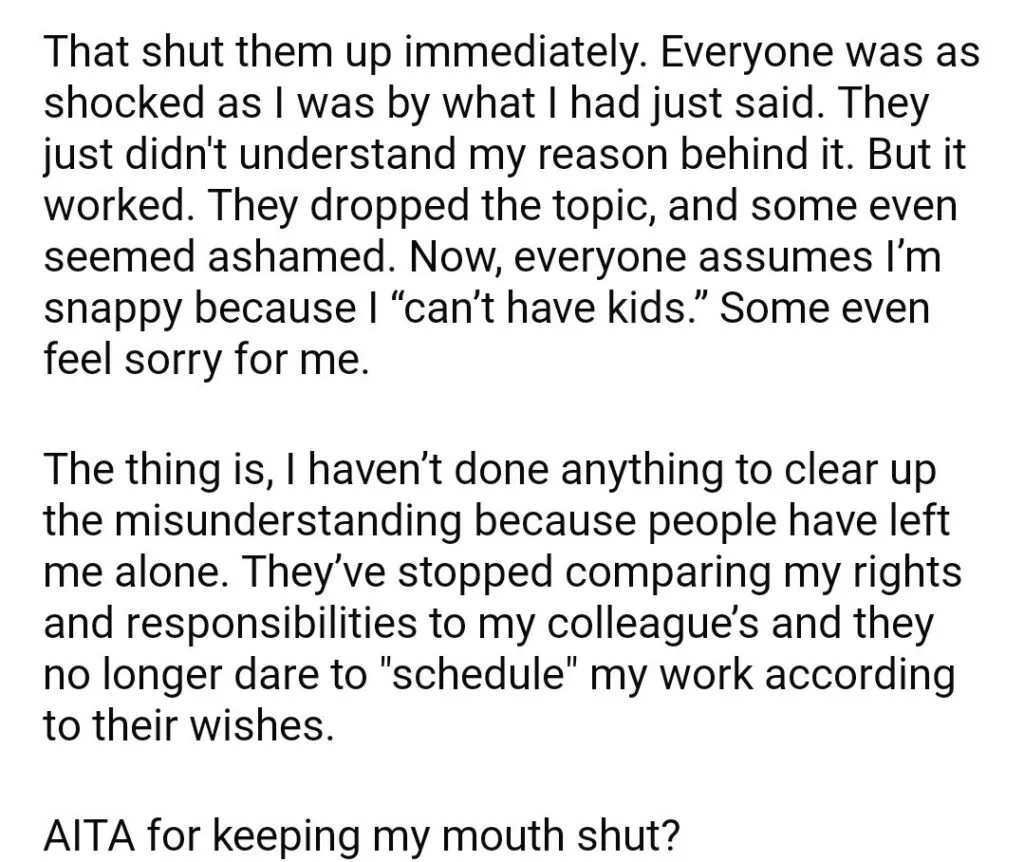Viewport: 1024px width, 862px height.
Task: Click the word "snappy"
Action: 111,310
